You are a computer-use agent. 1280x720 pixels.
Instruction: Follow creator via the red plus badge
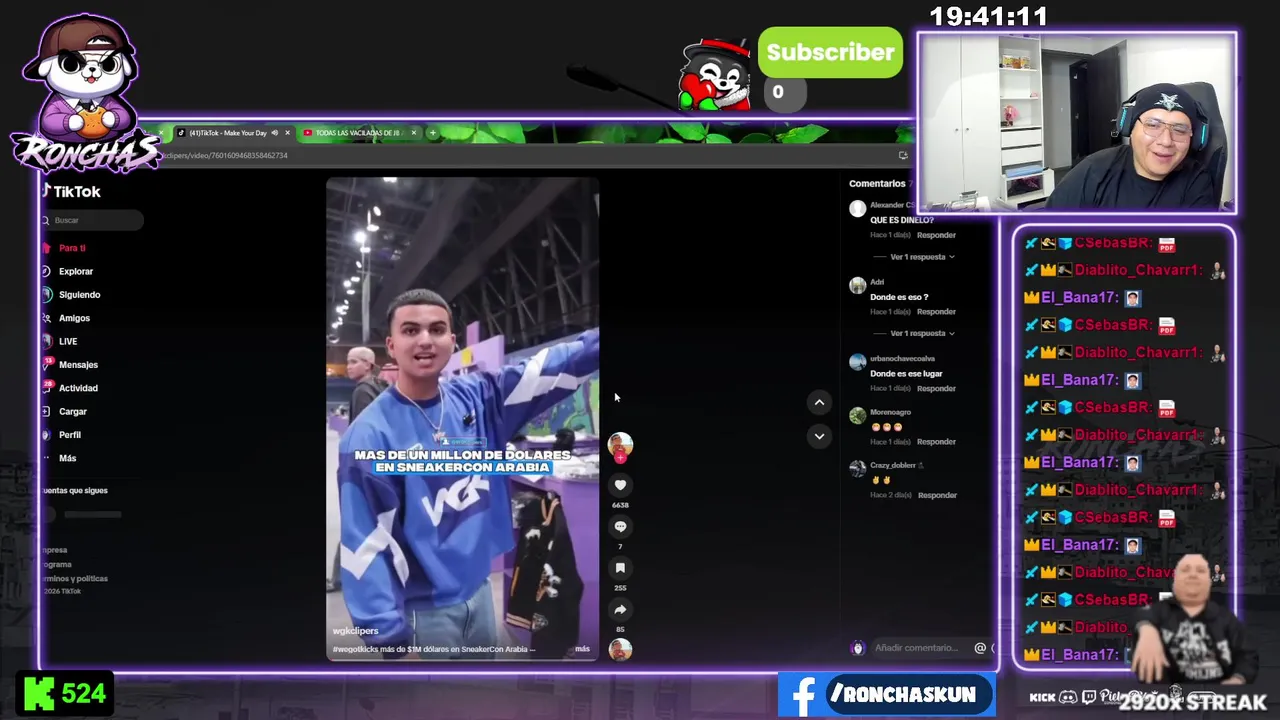tap(620, 458)
